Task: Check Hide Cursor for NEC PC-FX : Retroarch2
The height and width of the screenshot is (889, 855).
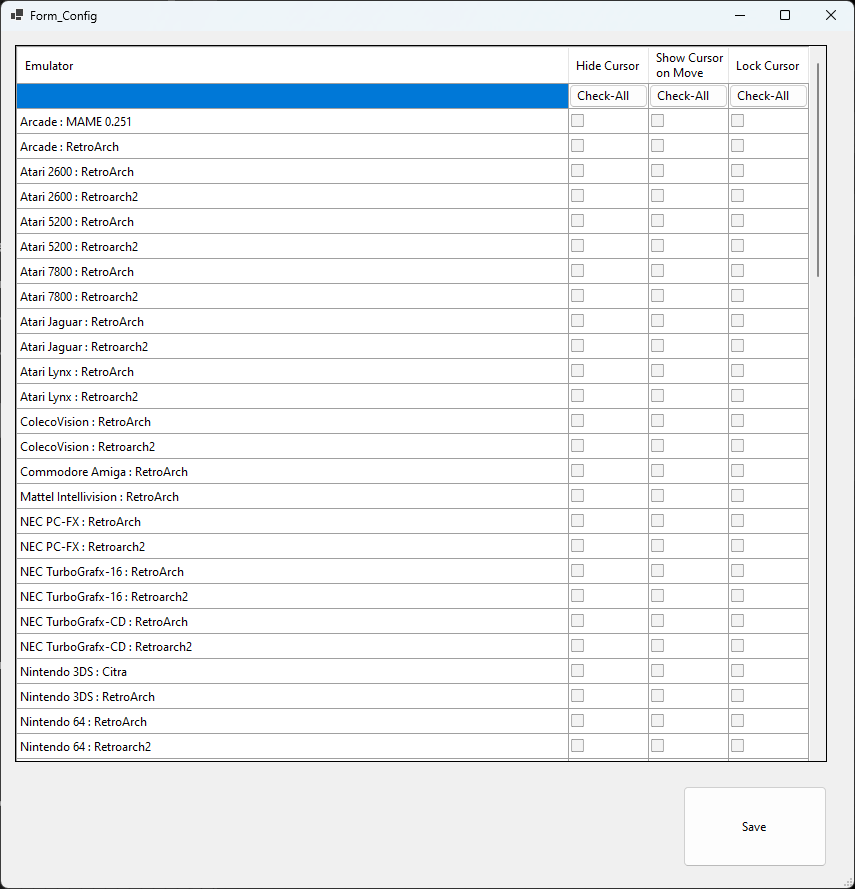Action: (577, 545)
